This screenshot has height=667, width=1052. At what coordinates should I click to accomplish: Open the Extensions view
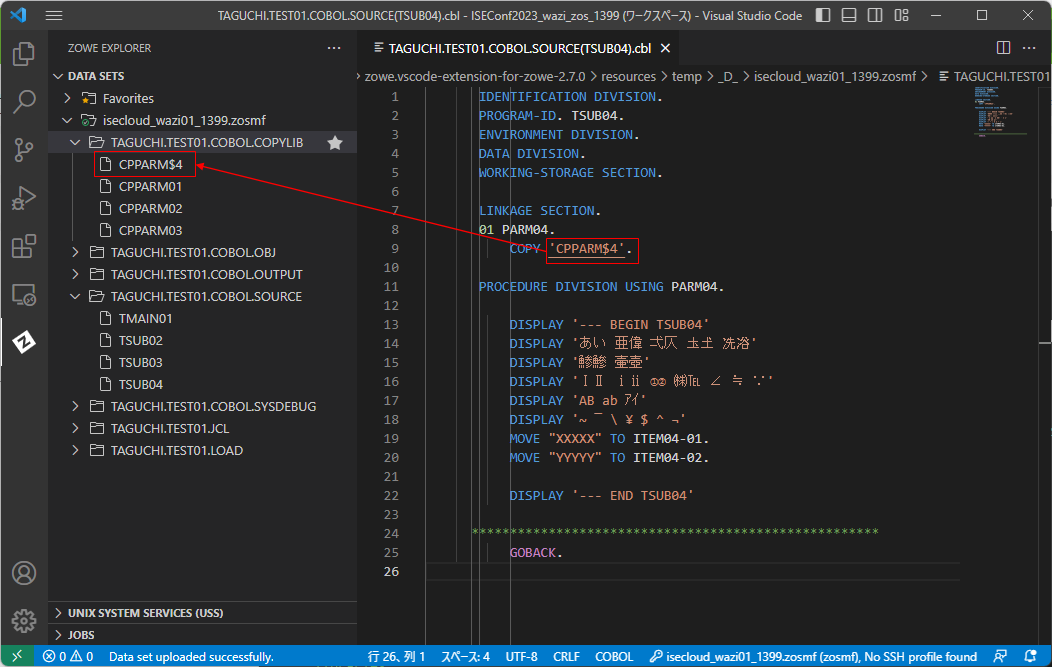(x=24, y=246)
